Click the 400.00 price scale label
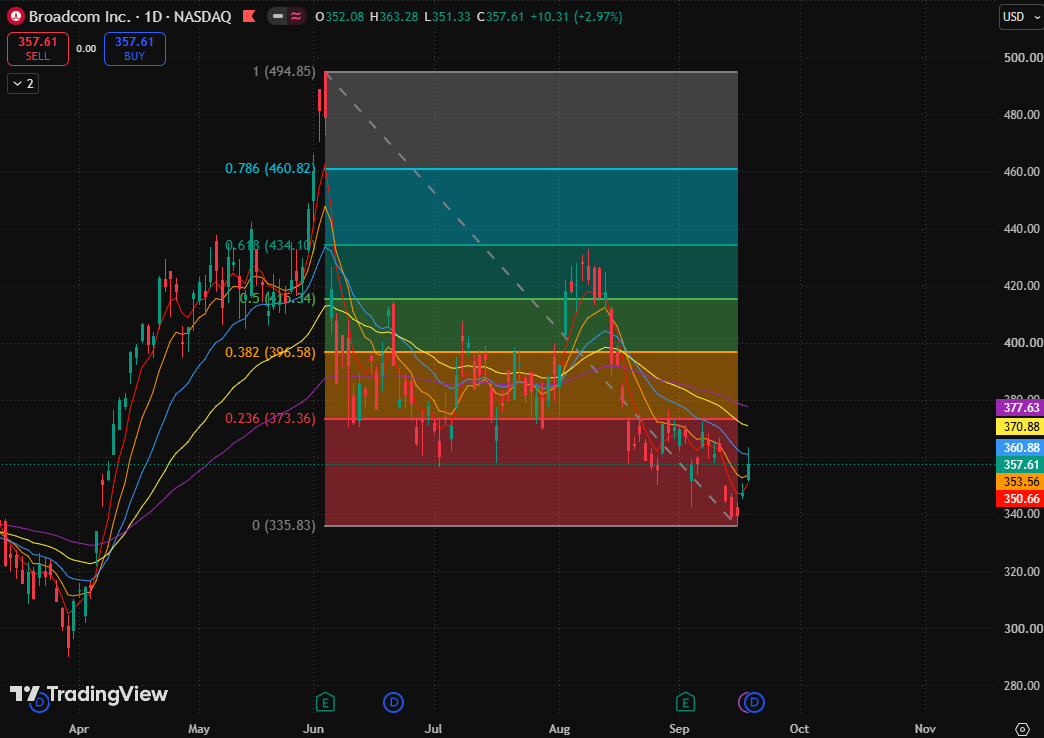This screenshot has width=1044, height=738. pos(1023,343)
